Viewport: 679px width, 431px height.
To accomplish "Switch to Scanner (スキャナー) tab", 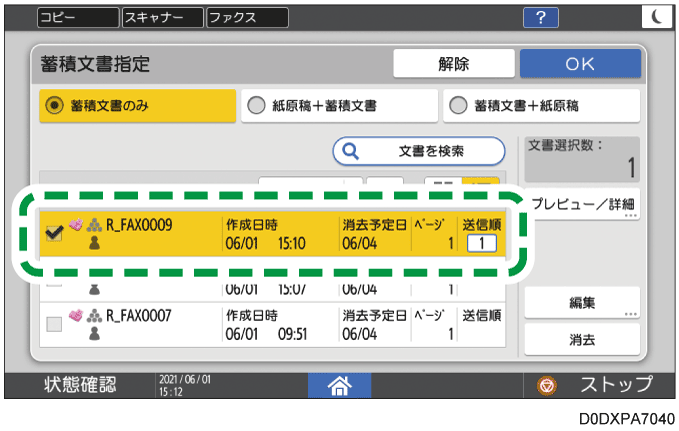I will tap(162, 18).
